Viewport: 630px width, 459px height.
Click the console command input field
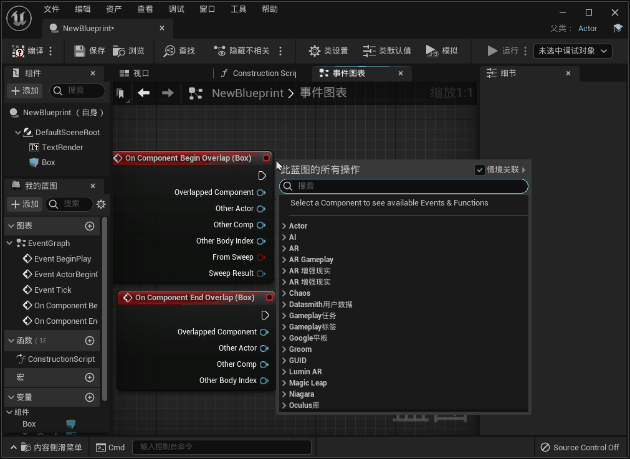pyautogui.click(x=222, y=447)
